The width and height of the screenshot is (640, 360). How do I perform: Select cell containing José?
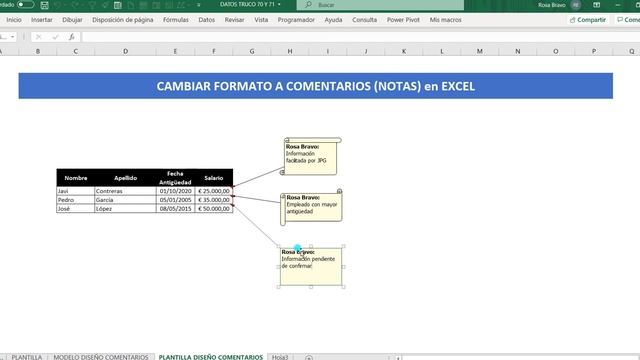coord(76,209)
